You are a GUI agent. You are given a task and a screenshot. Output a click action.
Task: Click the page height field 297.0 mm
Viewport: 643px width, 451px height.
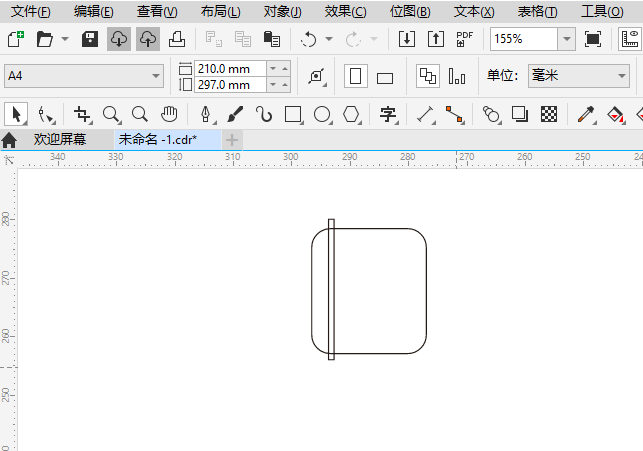(230, 85)
